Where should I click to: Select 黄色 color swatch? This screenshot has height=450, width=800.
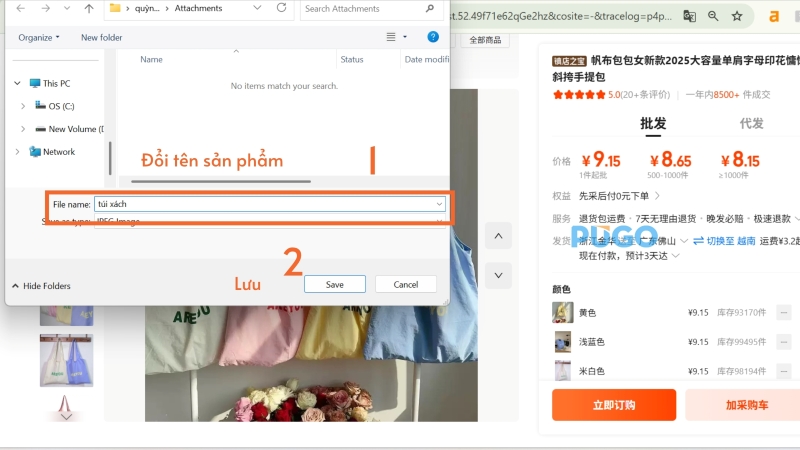click(562, 312)
